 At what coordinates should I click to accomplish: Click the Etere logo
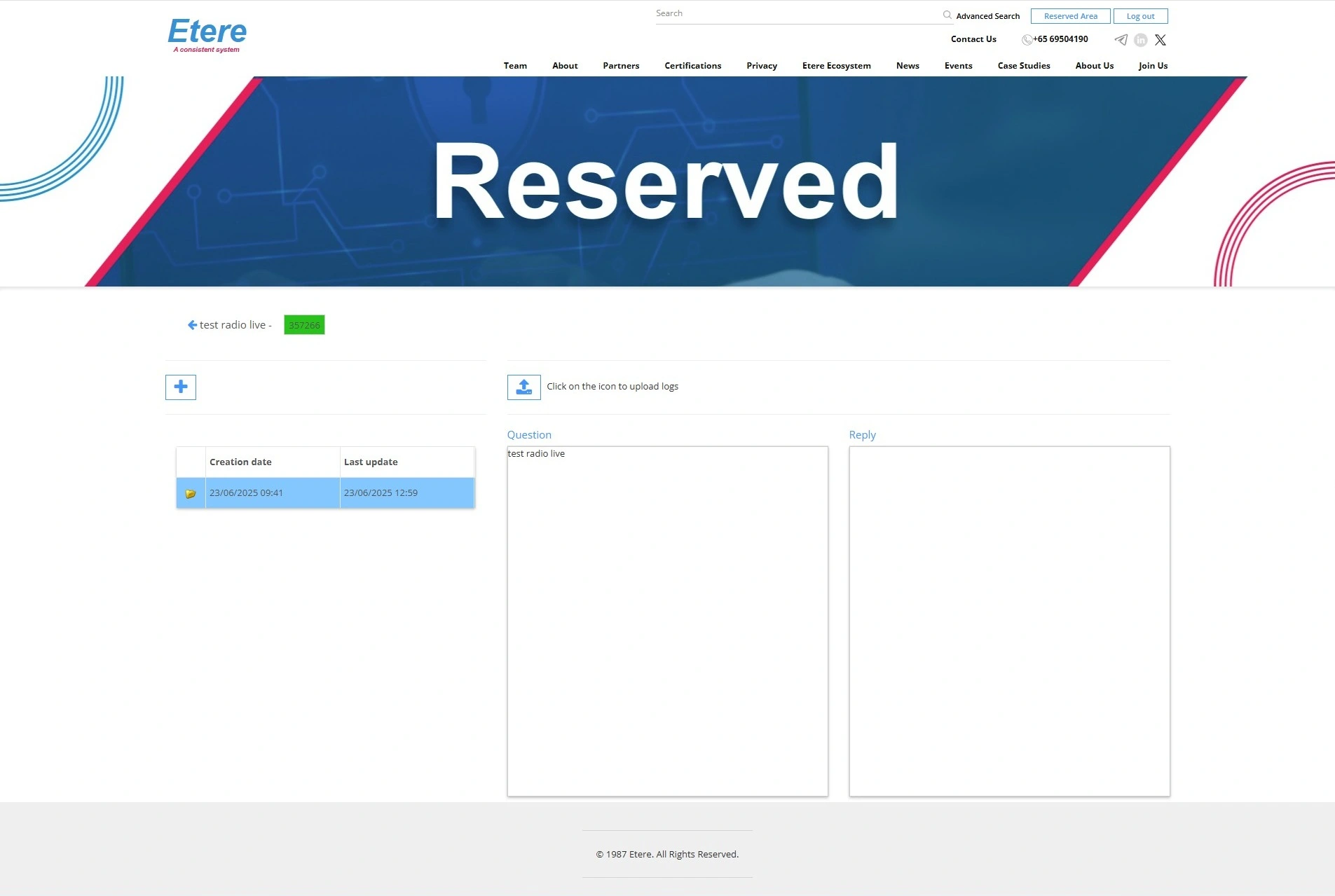pyautogui.click(x=207, y=35)
